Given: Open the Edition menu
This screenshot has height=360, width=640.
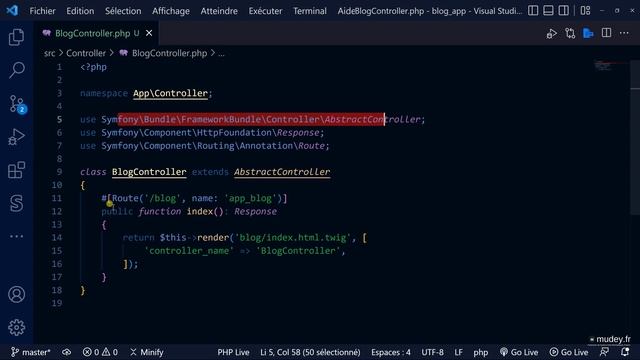Looking at the screenshot, I should tap(80, 11).
